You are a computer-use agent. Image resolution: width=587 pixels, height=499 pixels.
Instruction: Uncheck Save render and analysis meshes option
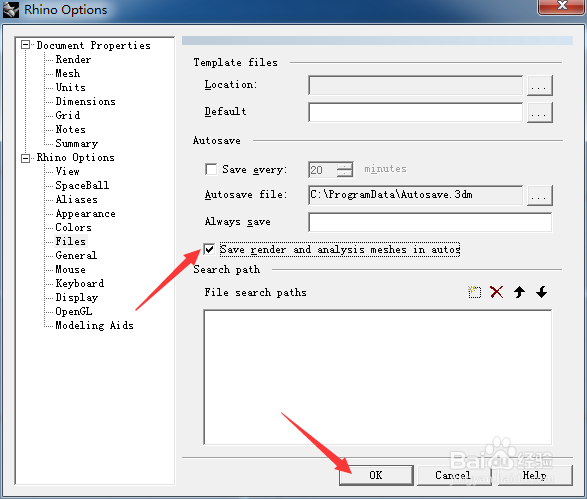tap(209, 249)
